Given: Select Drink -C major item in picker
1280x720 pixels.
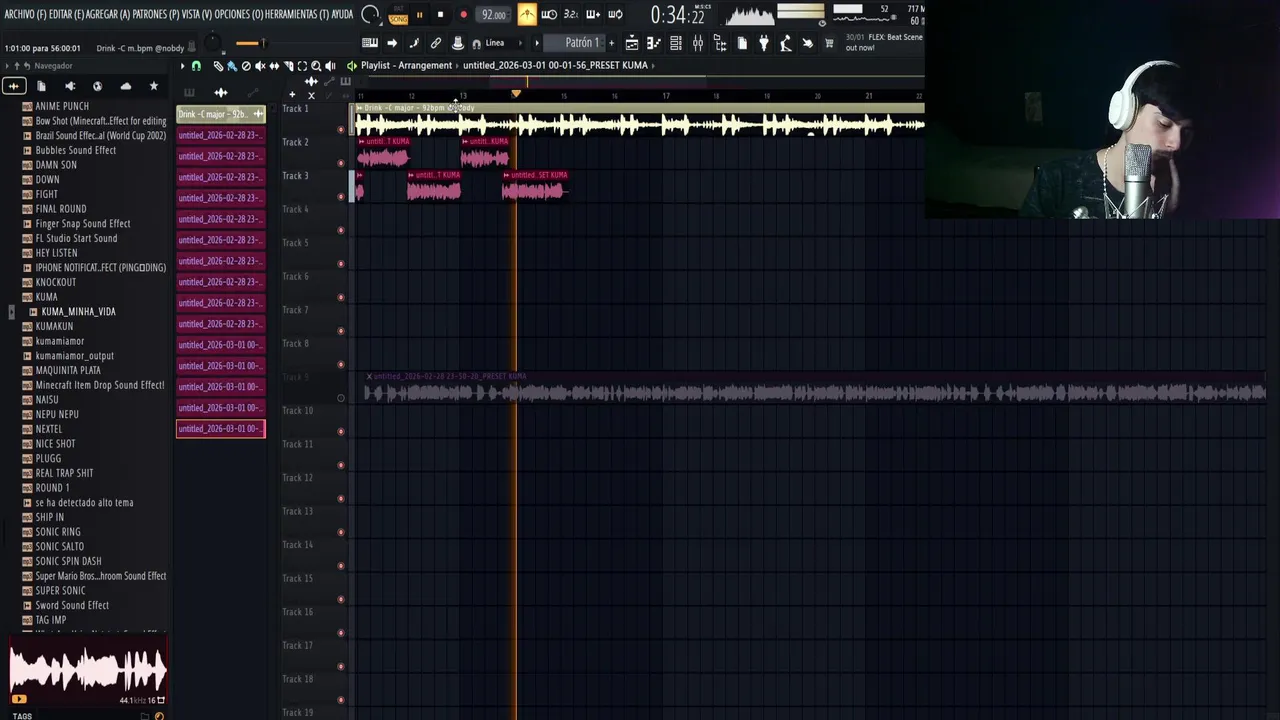Looking at the screenshot, I should [x=220, y=114].
